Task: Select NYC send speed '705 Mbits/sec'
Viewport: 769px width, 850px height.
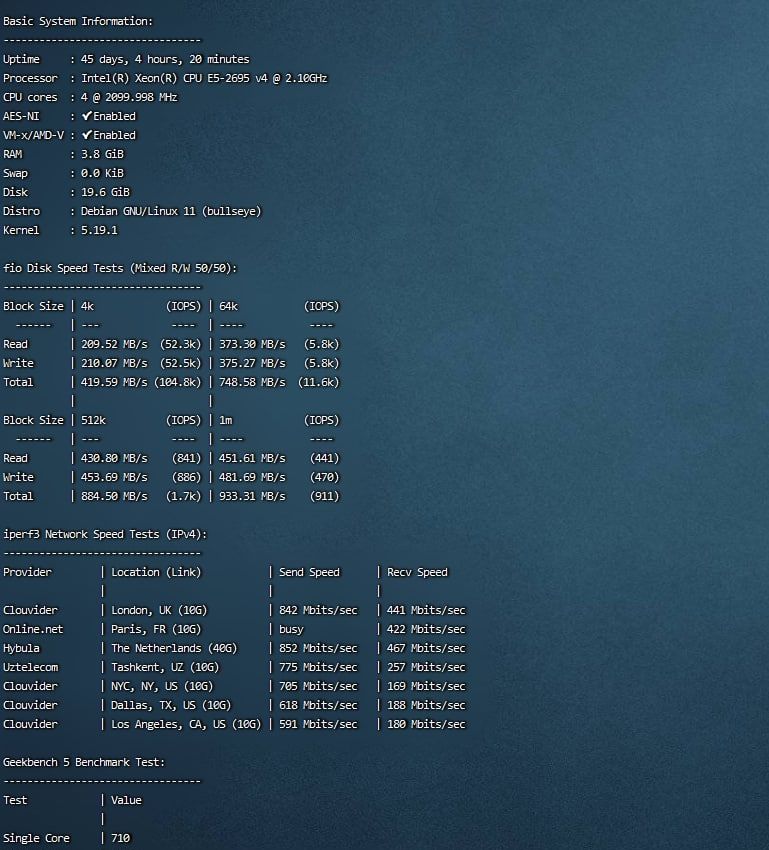Action: point(318,686)
